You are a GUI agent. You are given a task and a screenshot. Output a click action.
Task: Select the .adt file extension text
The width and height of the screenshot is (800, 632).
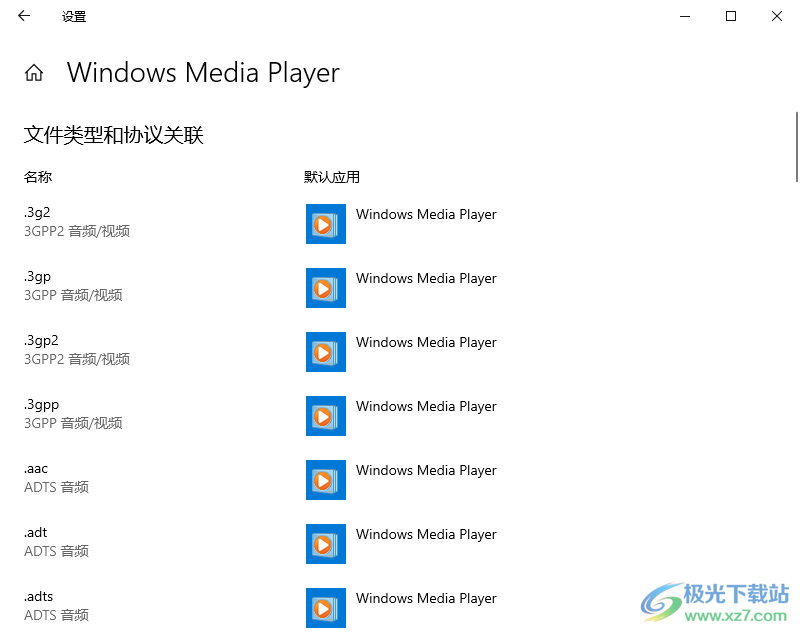35,533
